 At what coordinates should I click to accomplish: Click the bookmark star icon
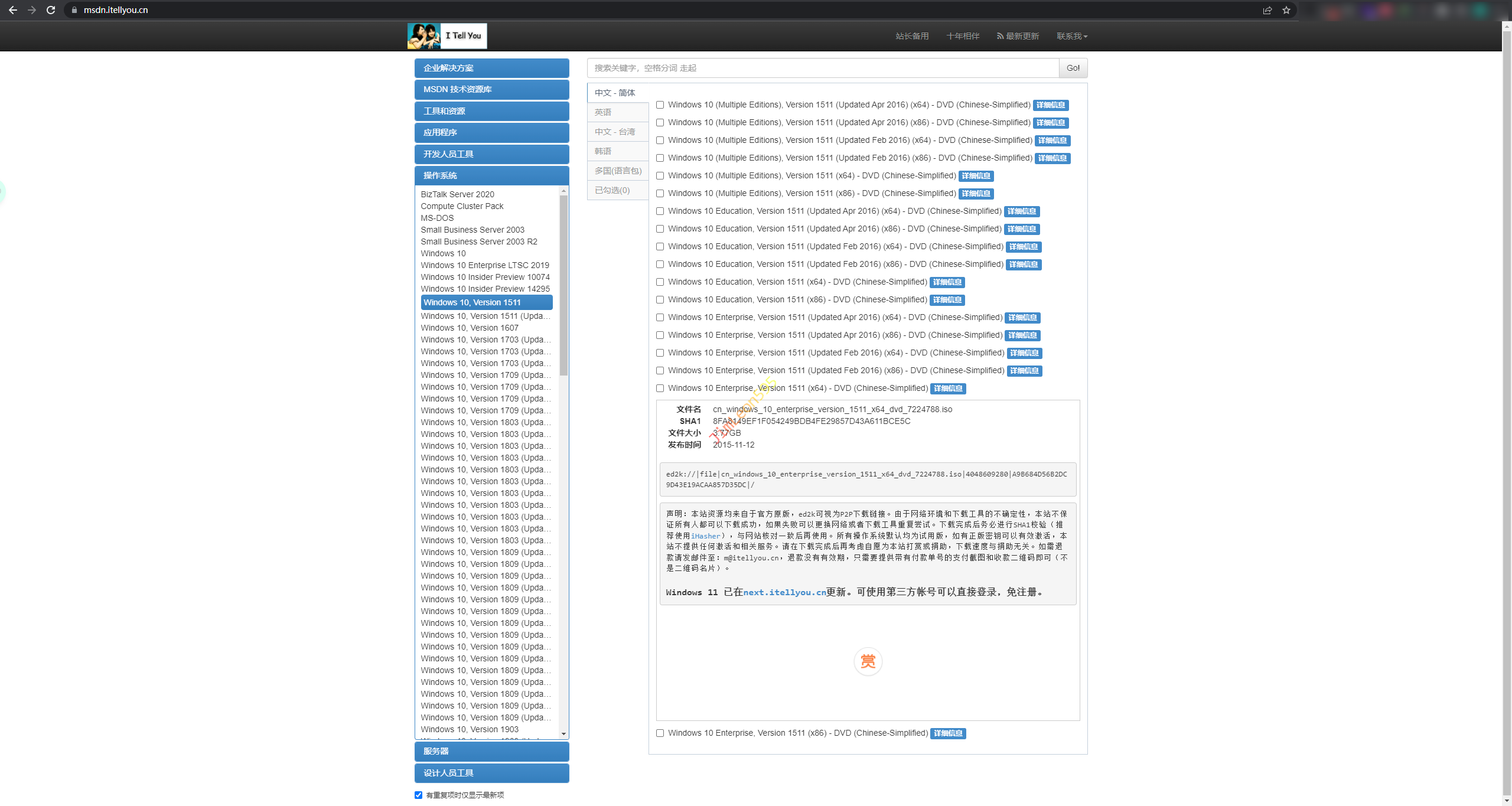(1286, 10)
